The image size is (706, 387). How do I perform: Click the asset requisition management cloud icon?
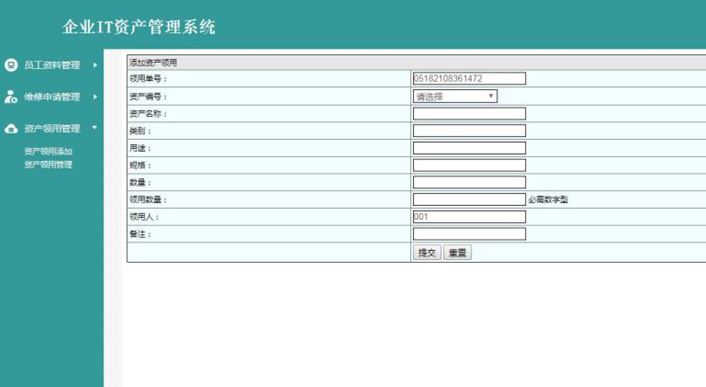click(x=11, y=129)
